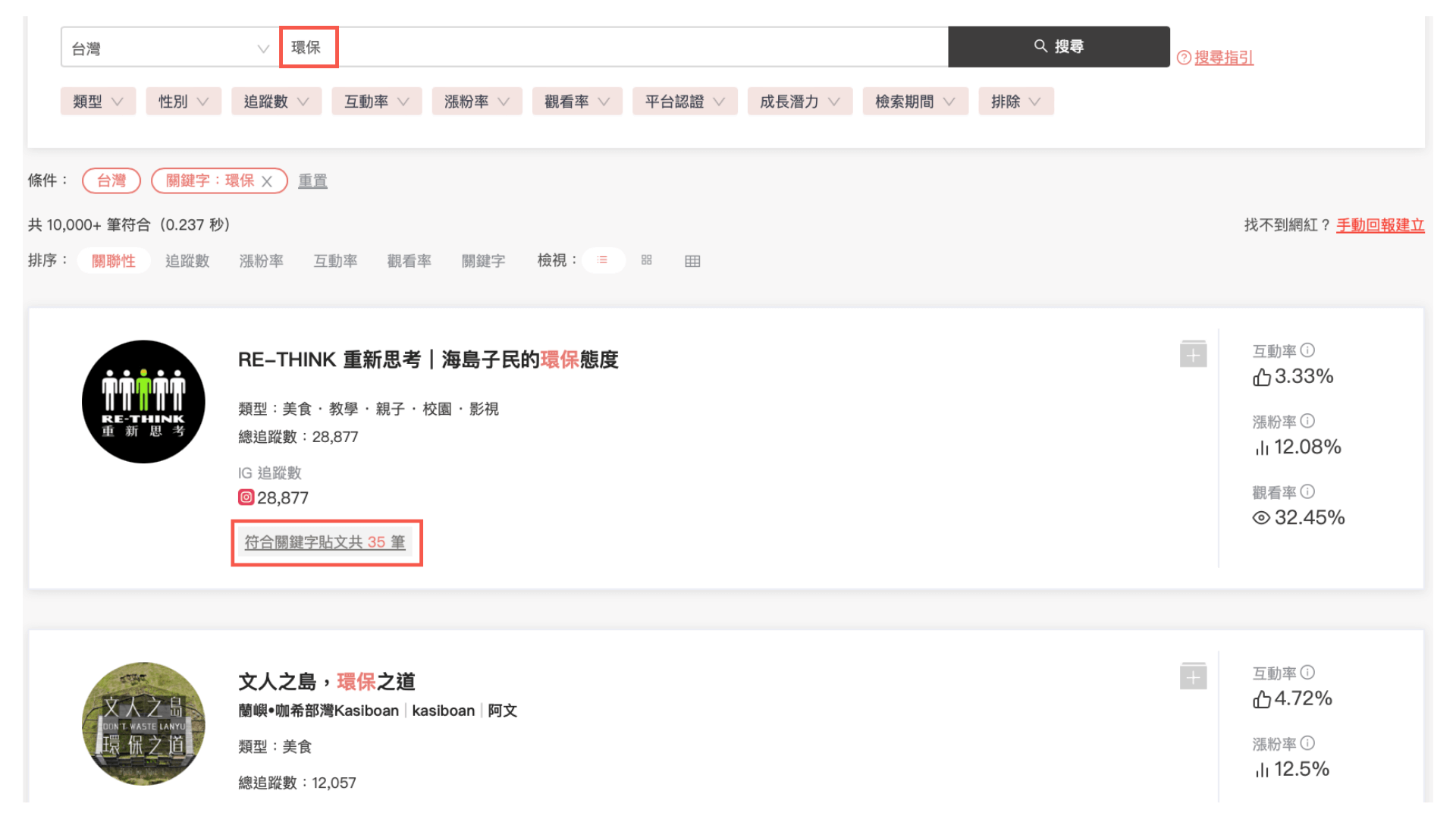Open the 搜尋指引 help link

pyautogui.click(x=1223, y=58)
